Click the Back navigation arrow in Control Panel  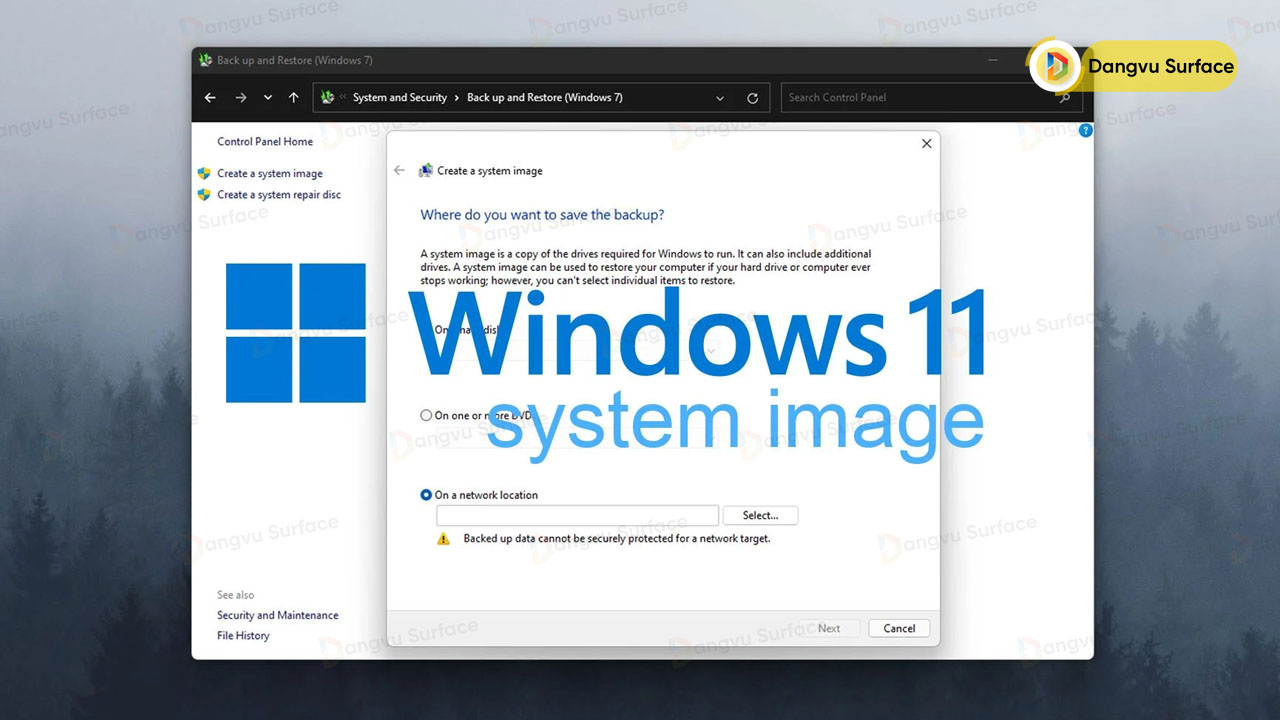click(210, 98)
